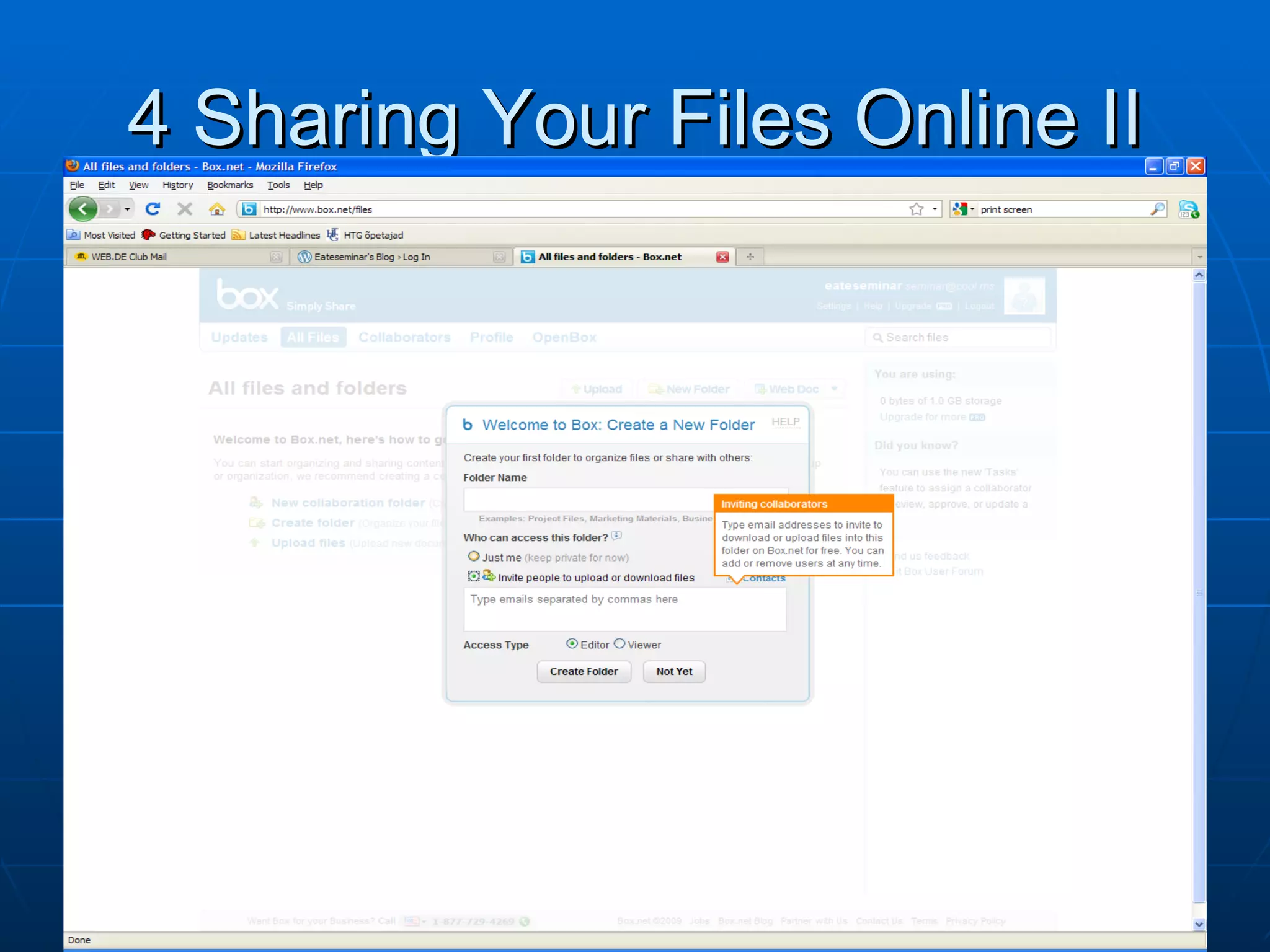
Task: Open the search engine selector dropdown
Action: (963, 209)
